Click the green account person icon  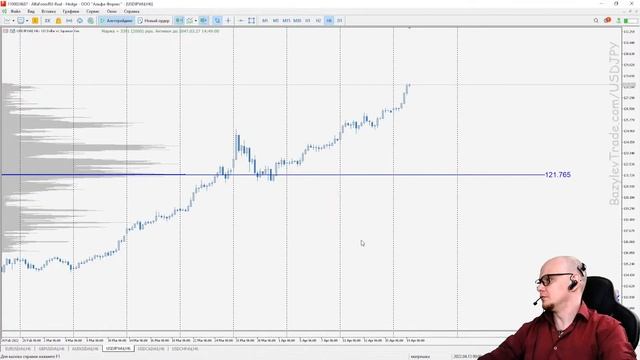(x=619, y=20)
